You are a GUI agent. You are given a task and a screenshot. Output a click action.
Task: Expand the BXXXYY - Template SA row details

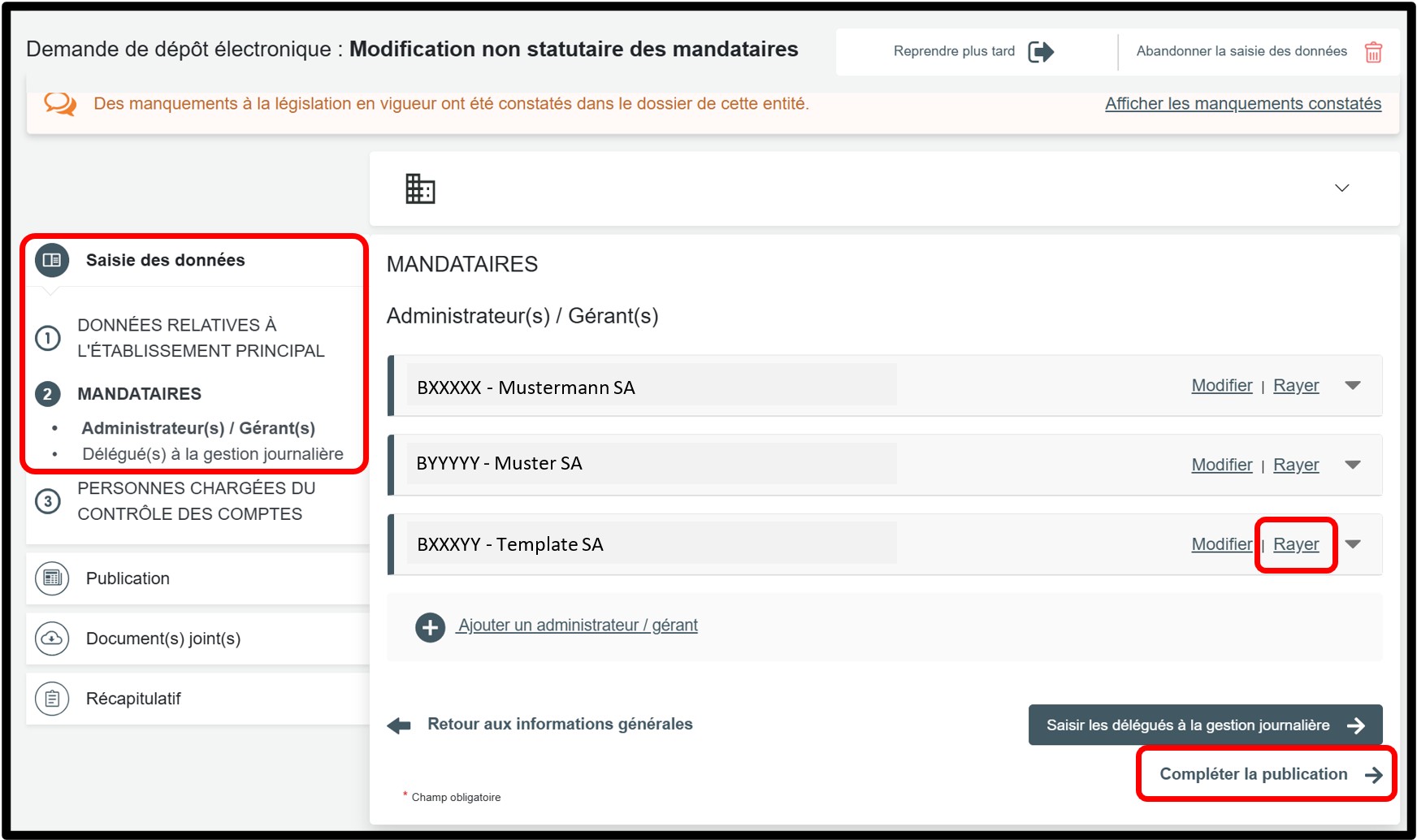pos(1353,544)
